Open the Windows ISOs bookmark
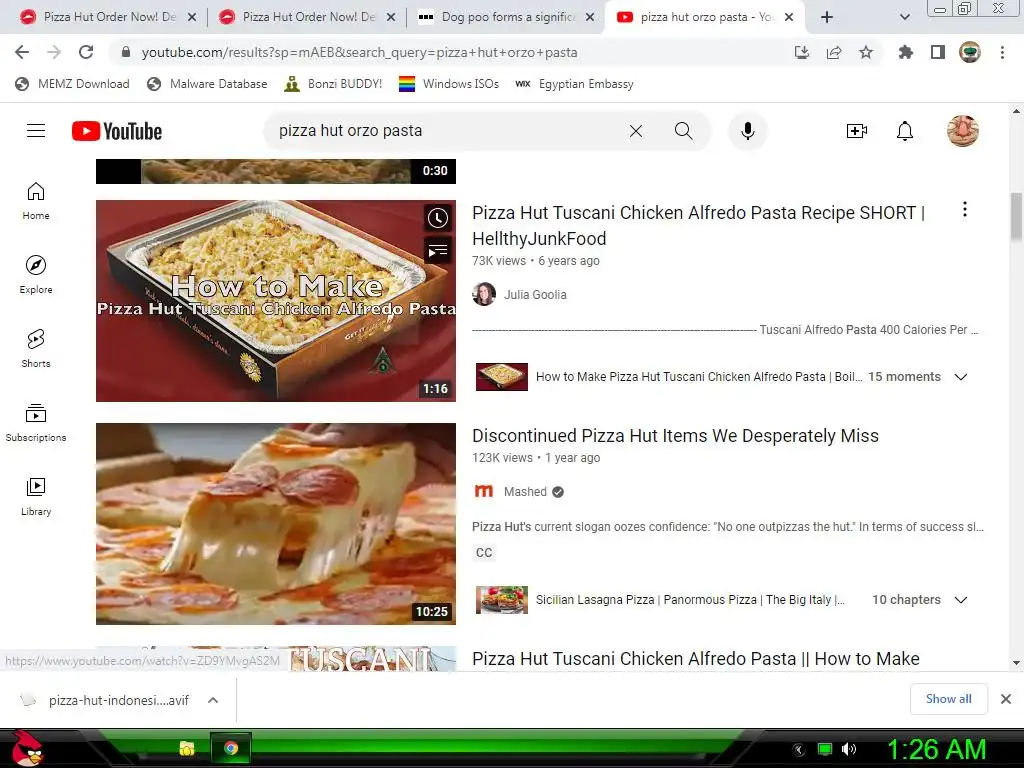This screenshot has height=768, width=1024. [449, 84]
